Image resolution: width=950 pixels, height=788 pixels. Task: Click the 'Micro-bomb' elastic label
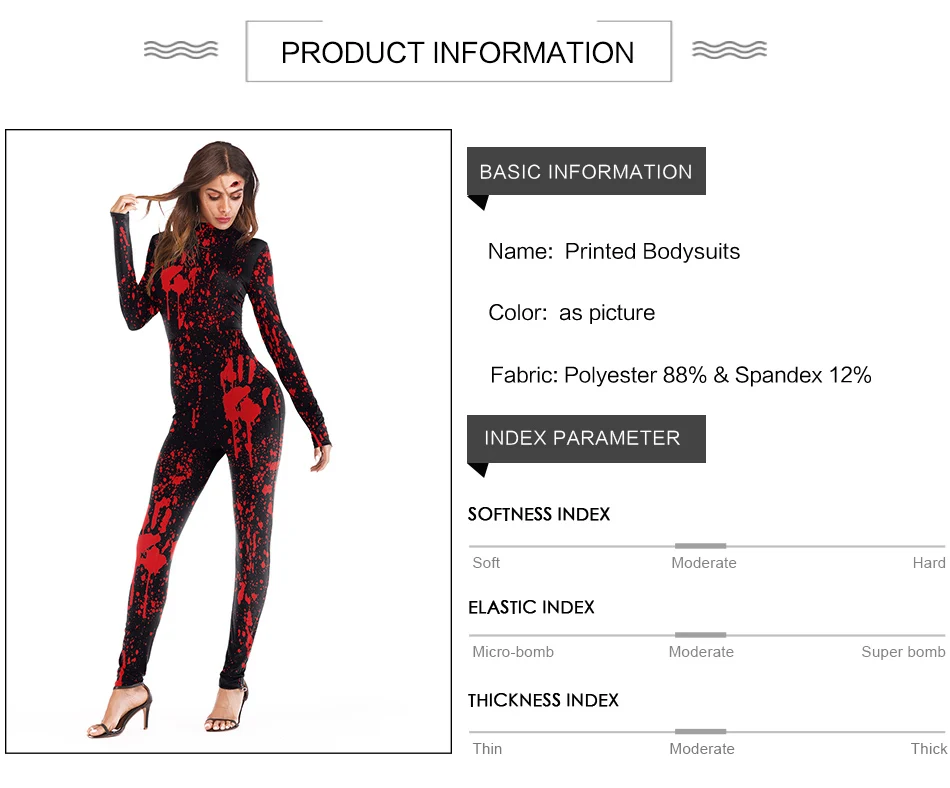click(x=513, y=652)
